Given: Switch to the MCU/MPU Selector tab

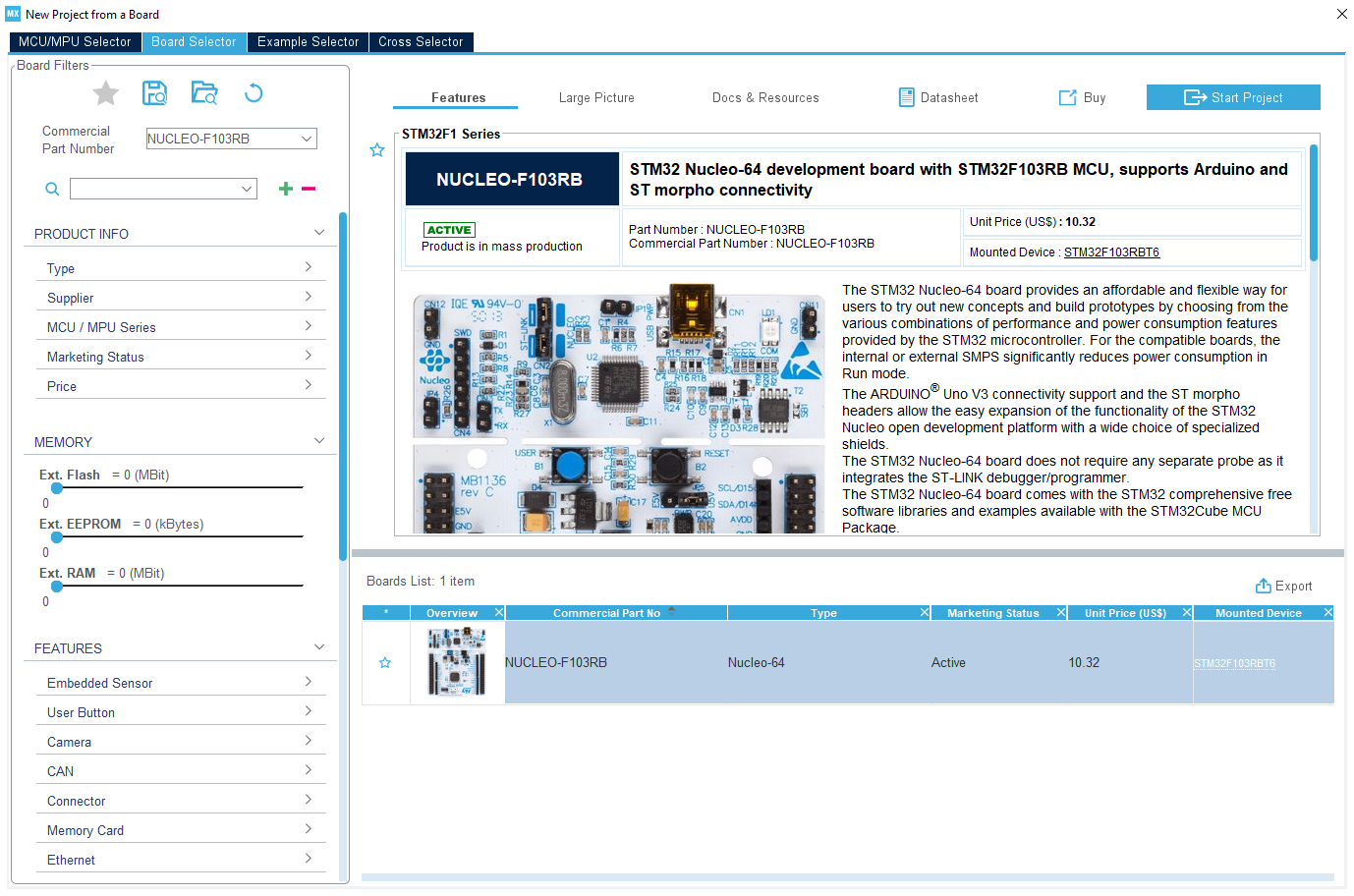Looking at the screenshot, I should 75,42.
